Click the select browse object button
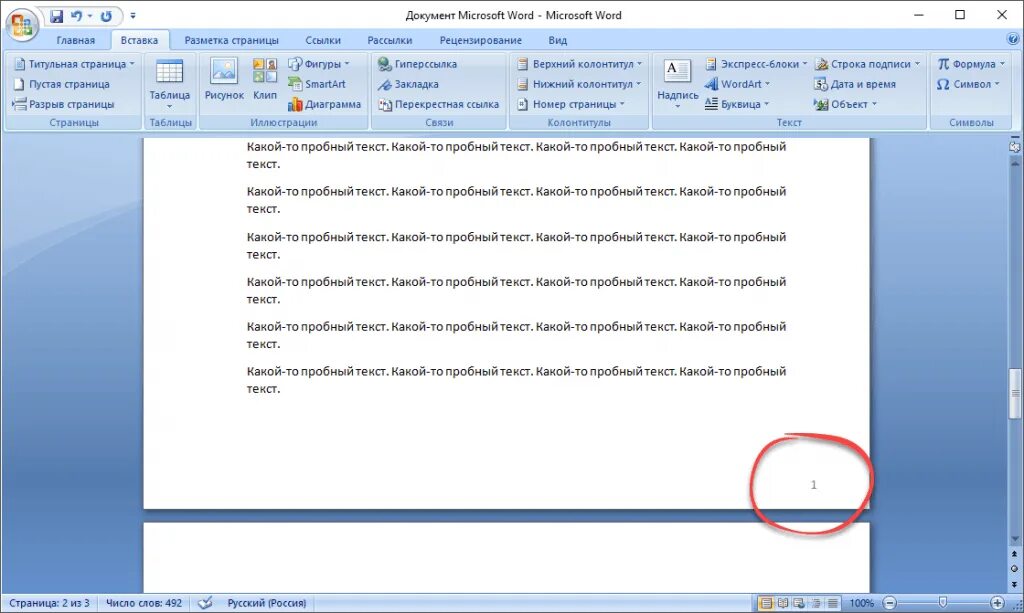Screen dimensions: 1024x613 [x=1014, y=569]
